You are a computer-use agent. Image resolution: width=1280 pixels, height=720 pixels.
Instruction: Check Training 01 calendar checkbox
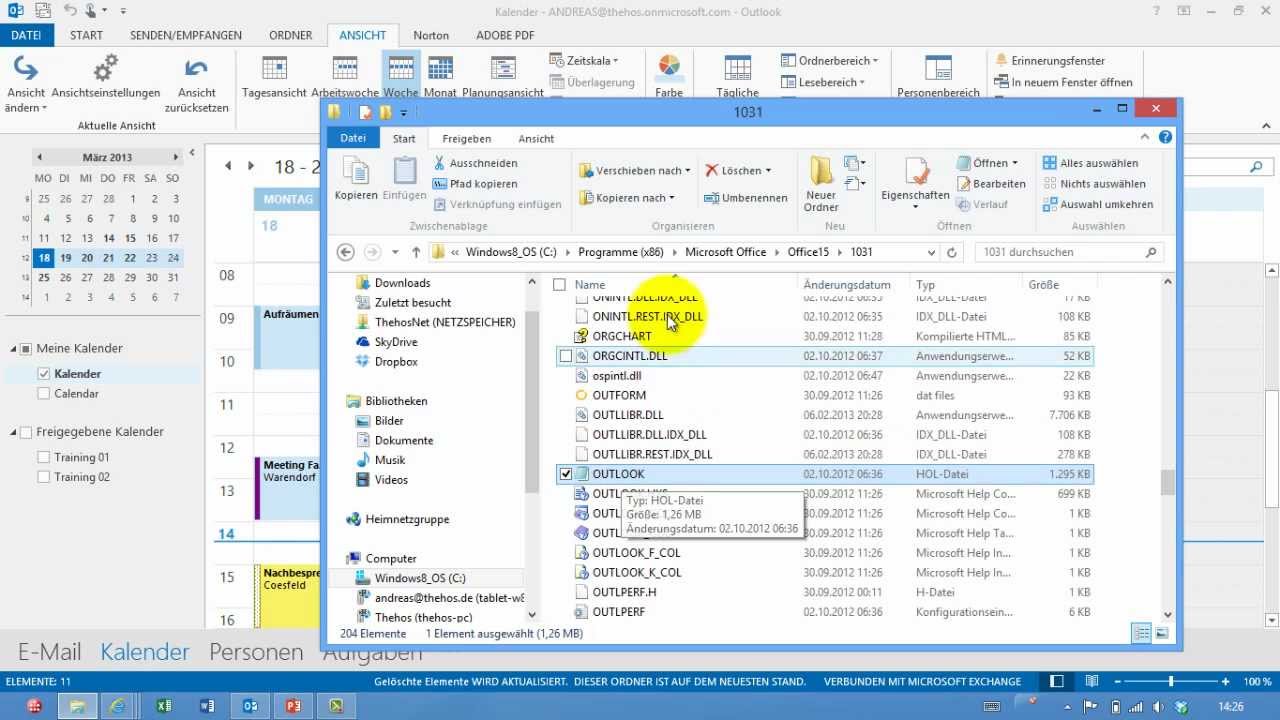[43, 458]
